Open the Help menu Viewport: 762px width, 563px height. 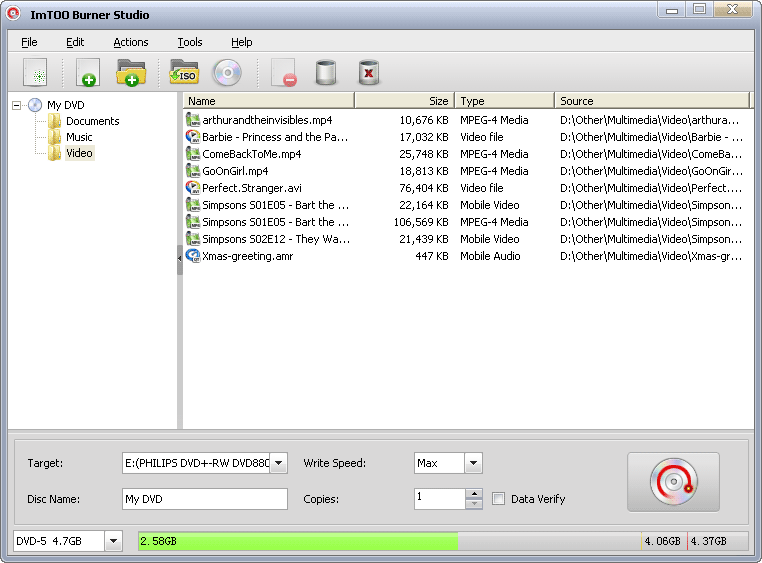coord(242,42)
